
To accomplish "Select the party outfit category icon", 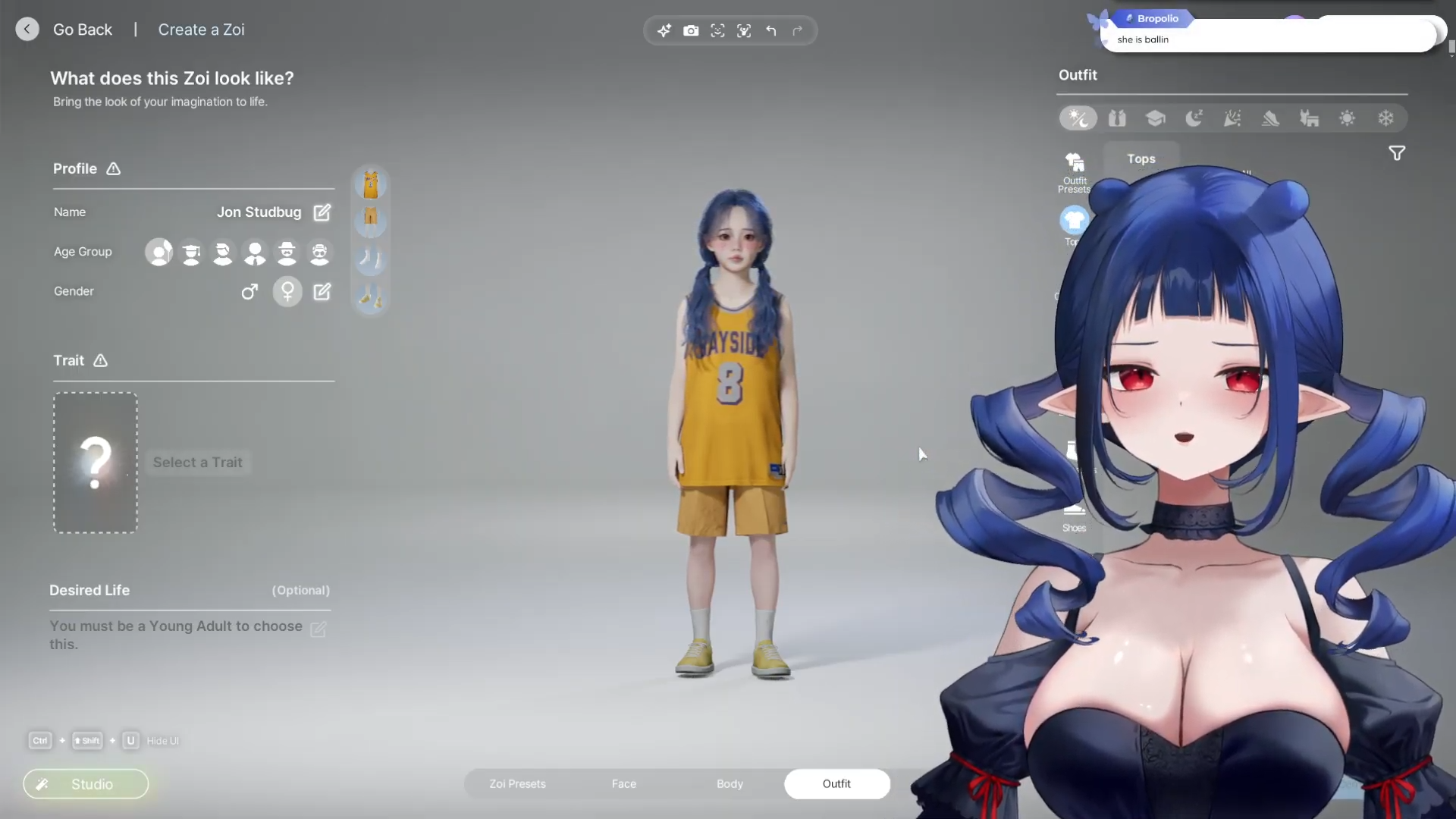I will (1232, 118).
